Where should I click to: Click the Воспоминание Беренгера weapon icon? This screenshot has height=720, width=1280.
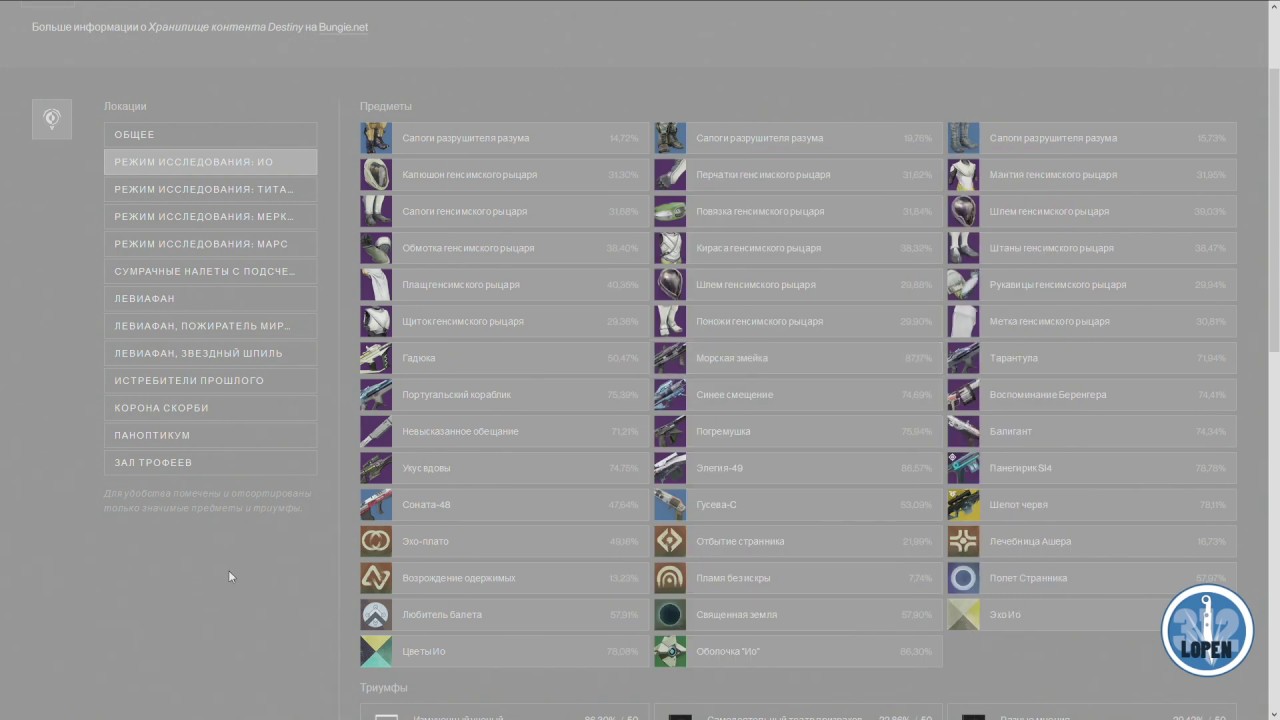(963, 395)
